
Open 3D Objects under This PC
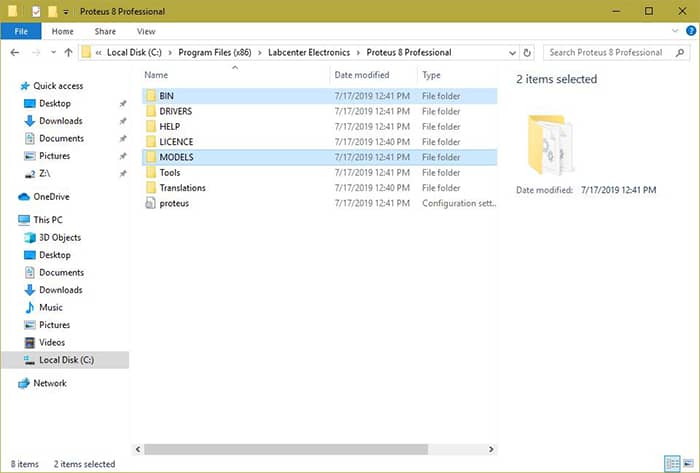click(53, 237)
